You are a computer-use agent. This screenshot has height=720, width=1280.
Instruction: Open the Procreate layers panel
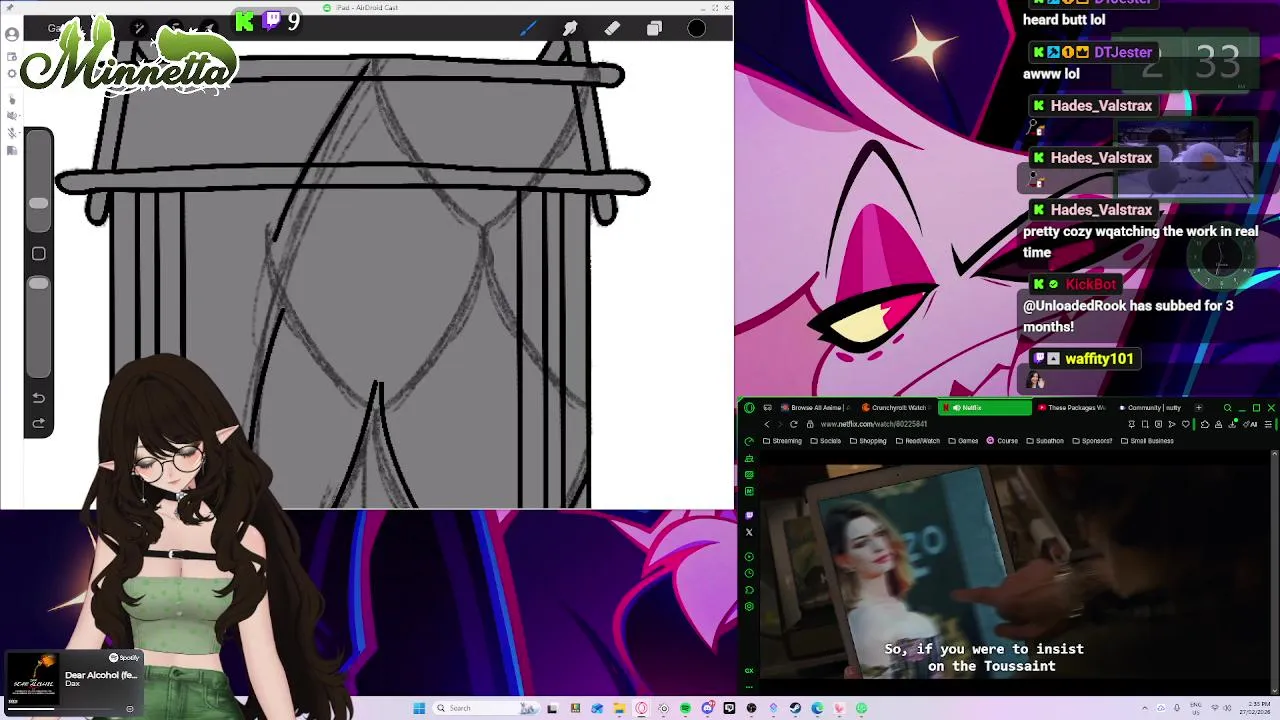pos(654,28)
